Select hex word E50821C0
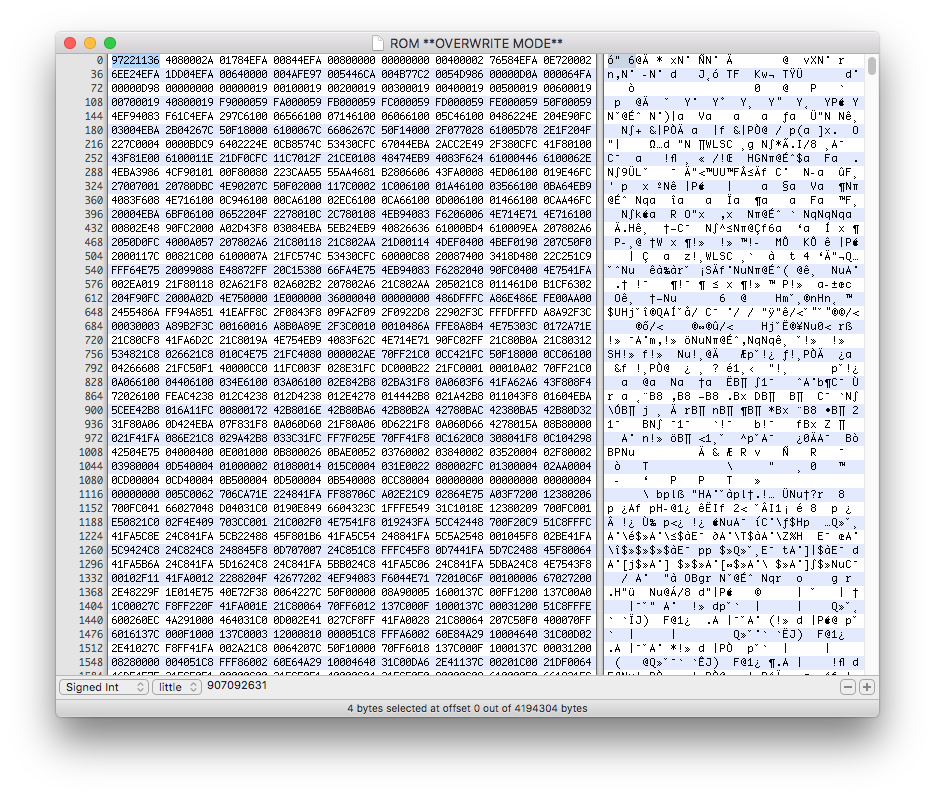Screen dimensions: 935x797 (x=135, y=522)
